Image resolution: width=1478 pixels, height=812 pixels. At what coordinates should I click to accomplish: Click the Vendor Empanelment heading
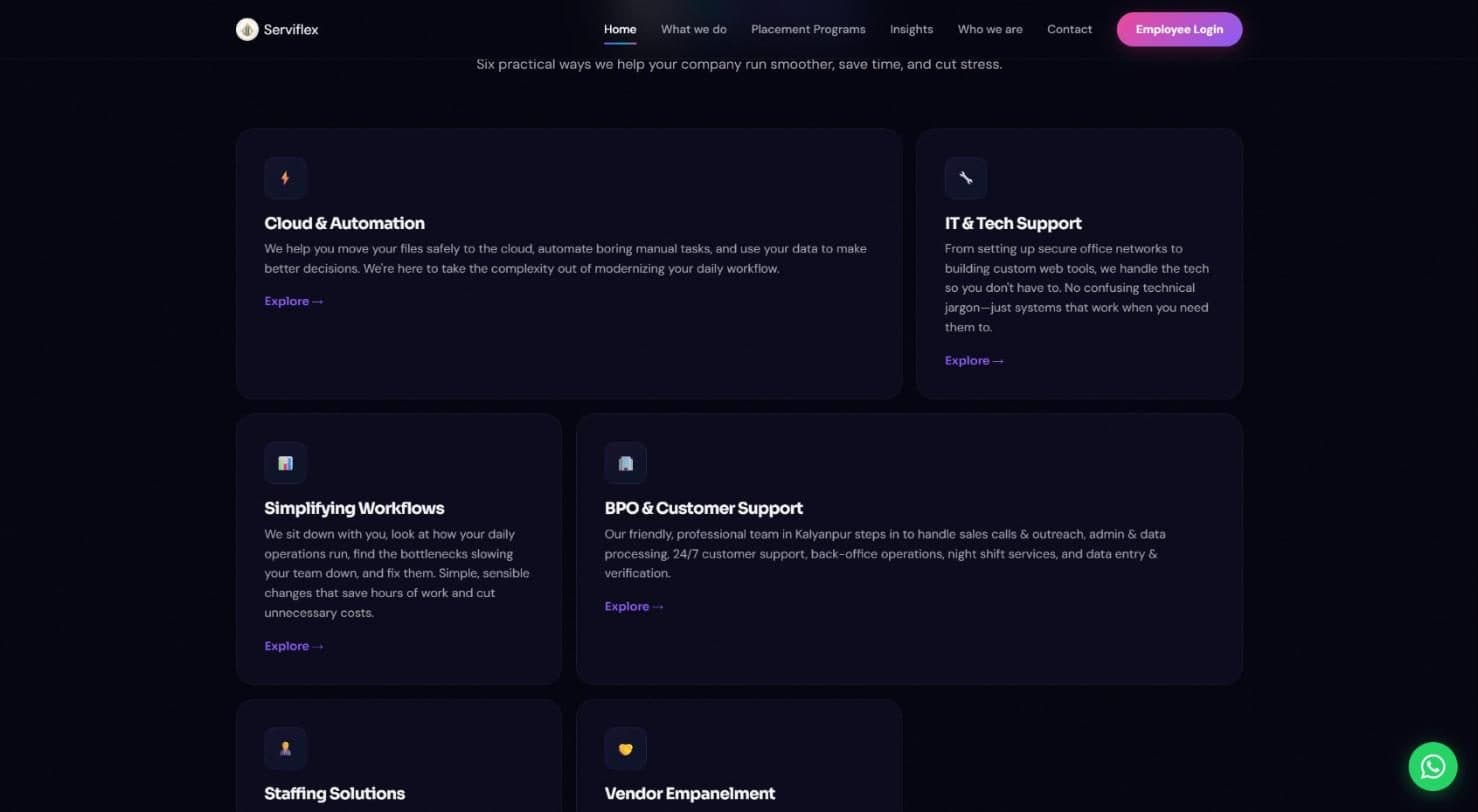click(x=690, y=793)
